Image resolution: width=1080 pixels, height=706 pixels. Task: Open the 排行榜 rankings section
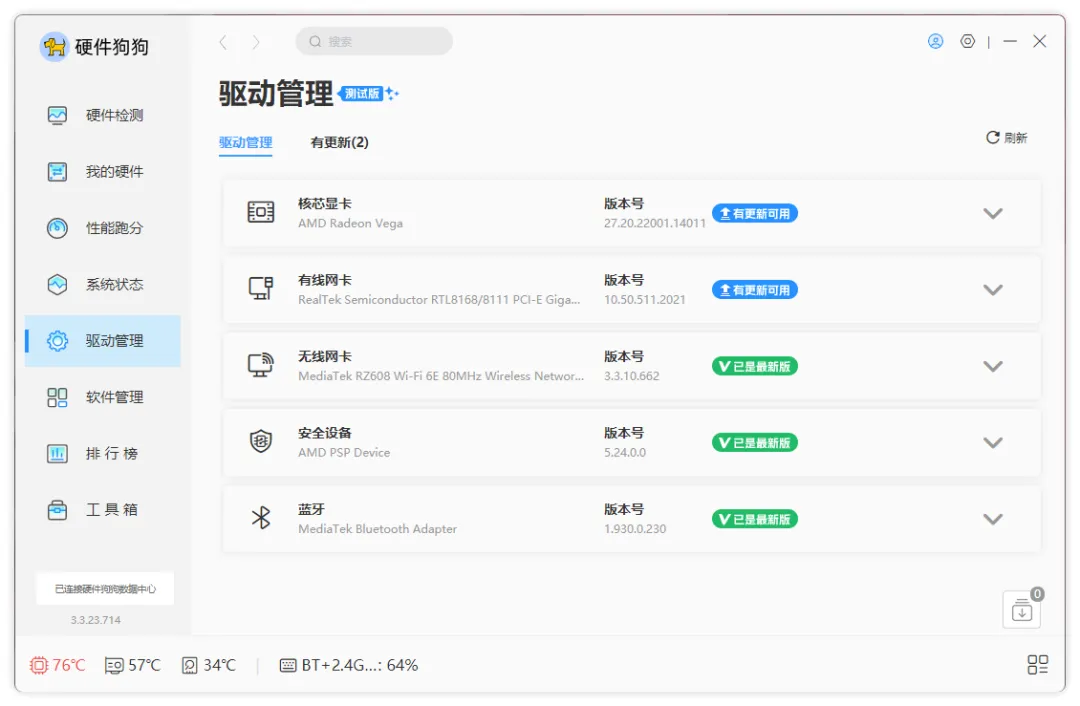(x=101, y=453)
